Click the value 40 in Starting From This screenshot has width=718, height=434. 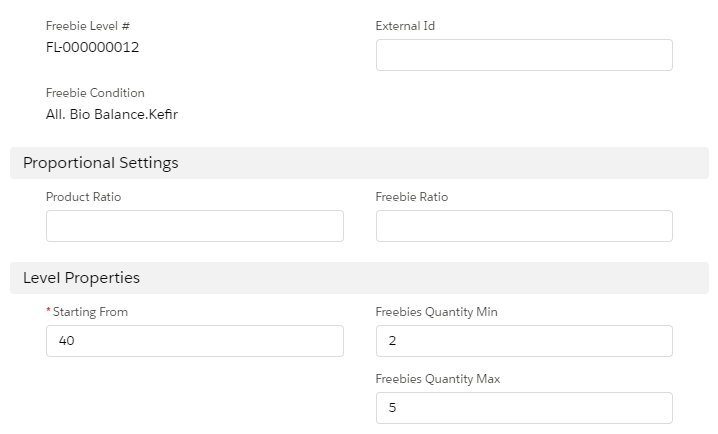67,341
